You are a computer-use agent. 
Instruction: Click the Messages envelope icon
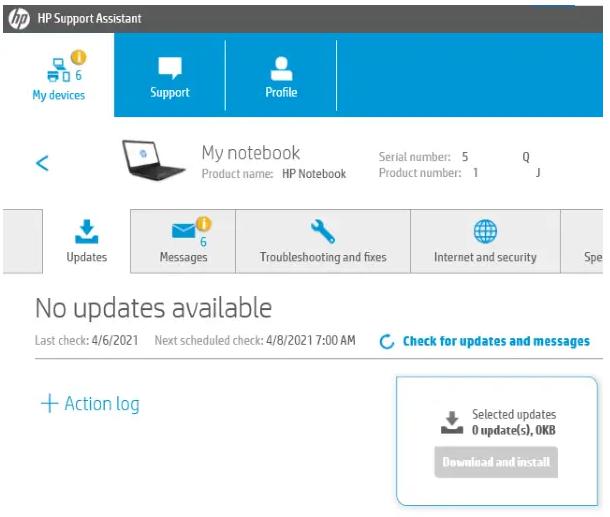[x=183, y=231]
